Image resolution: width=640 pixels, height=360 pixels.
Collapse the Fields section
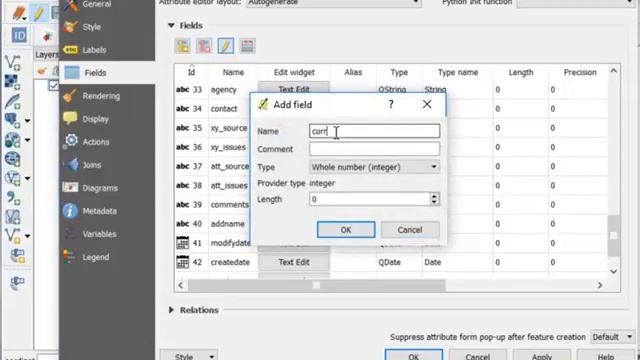pyautogui.click(x=171, y=25)
